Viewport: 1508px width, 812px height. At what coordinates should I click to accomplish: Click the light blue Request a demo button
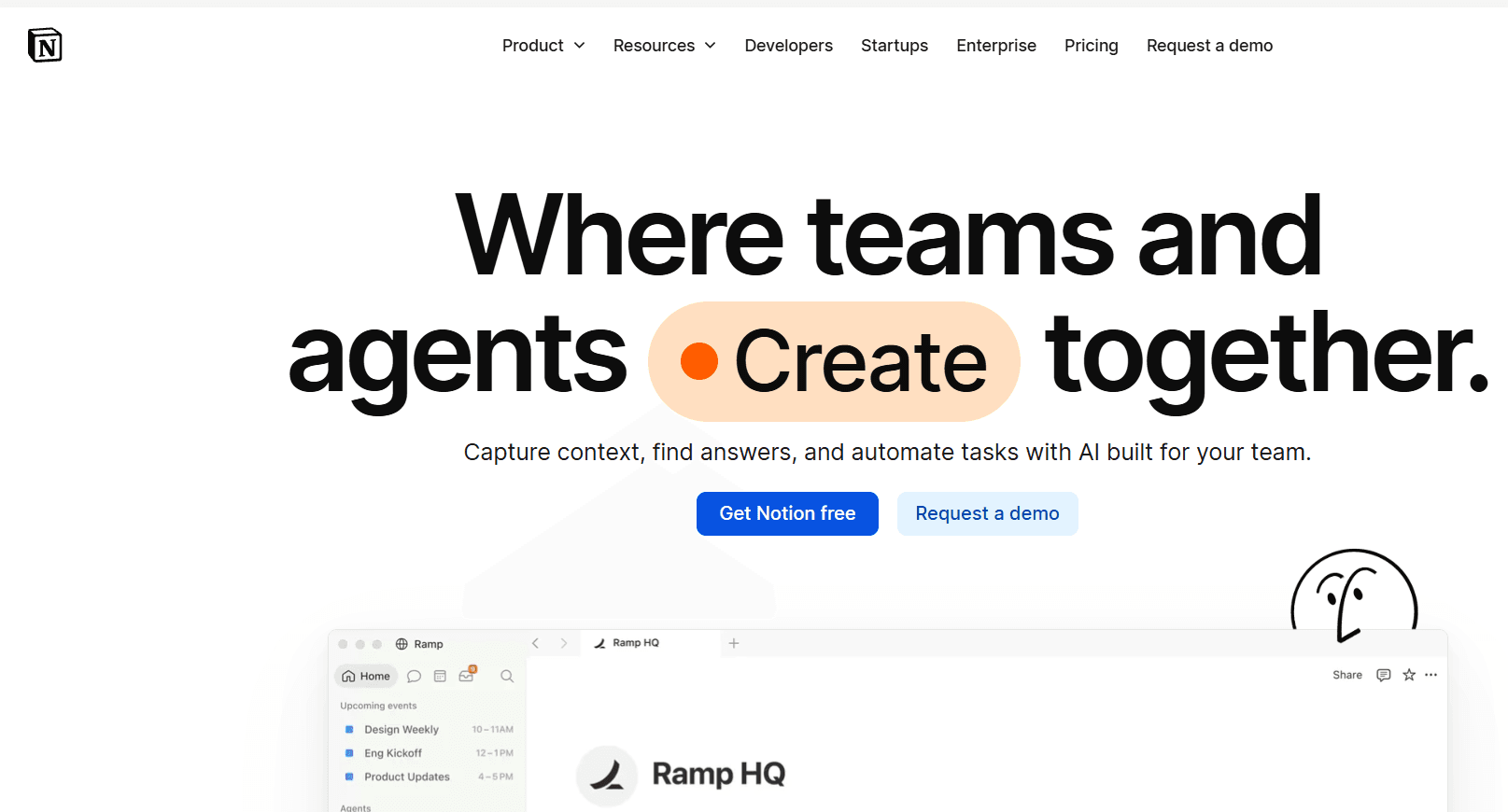click(987, 513)
